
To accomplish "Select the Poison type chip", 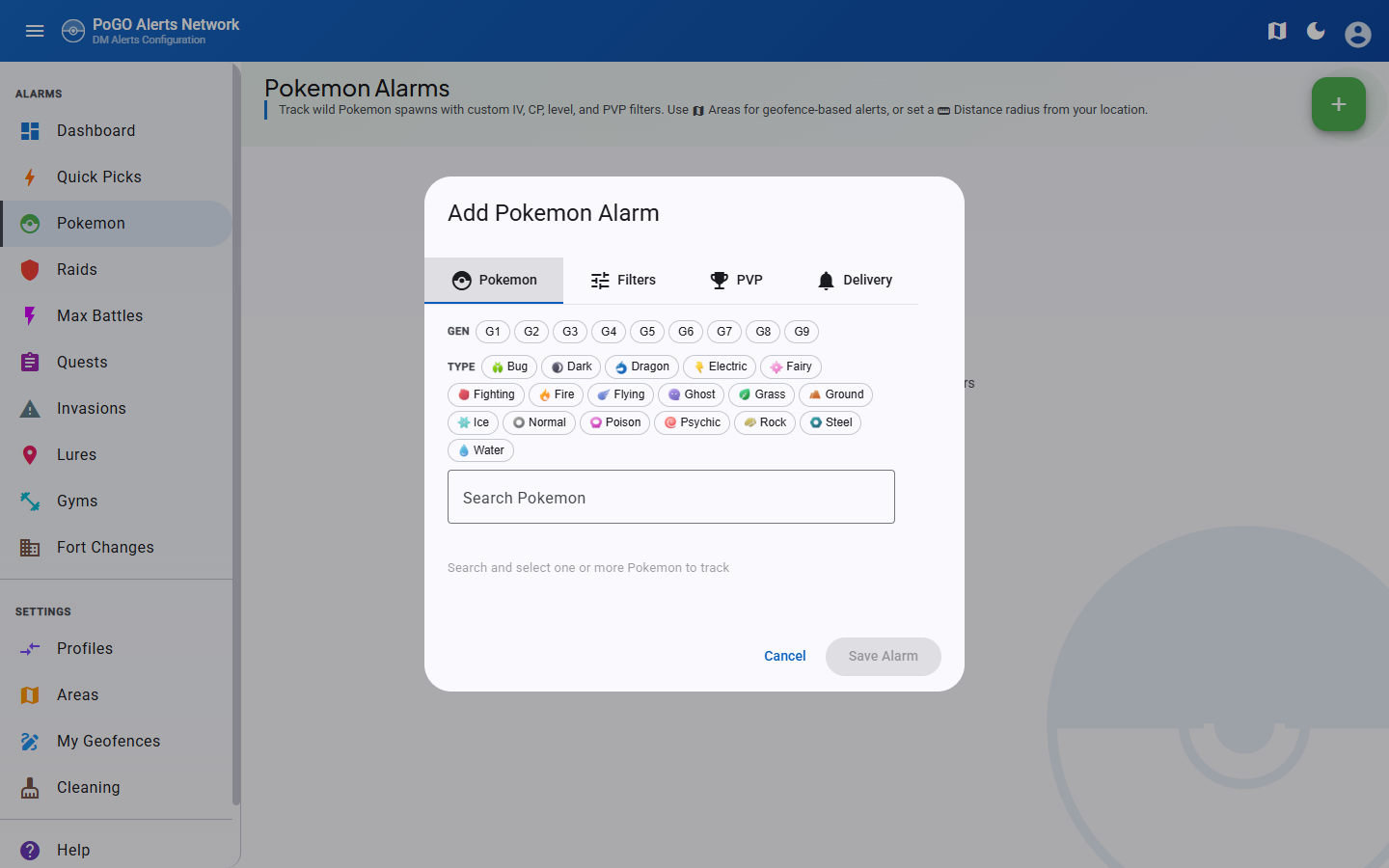I will click(x=614, y=423).
